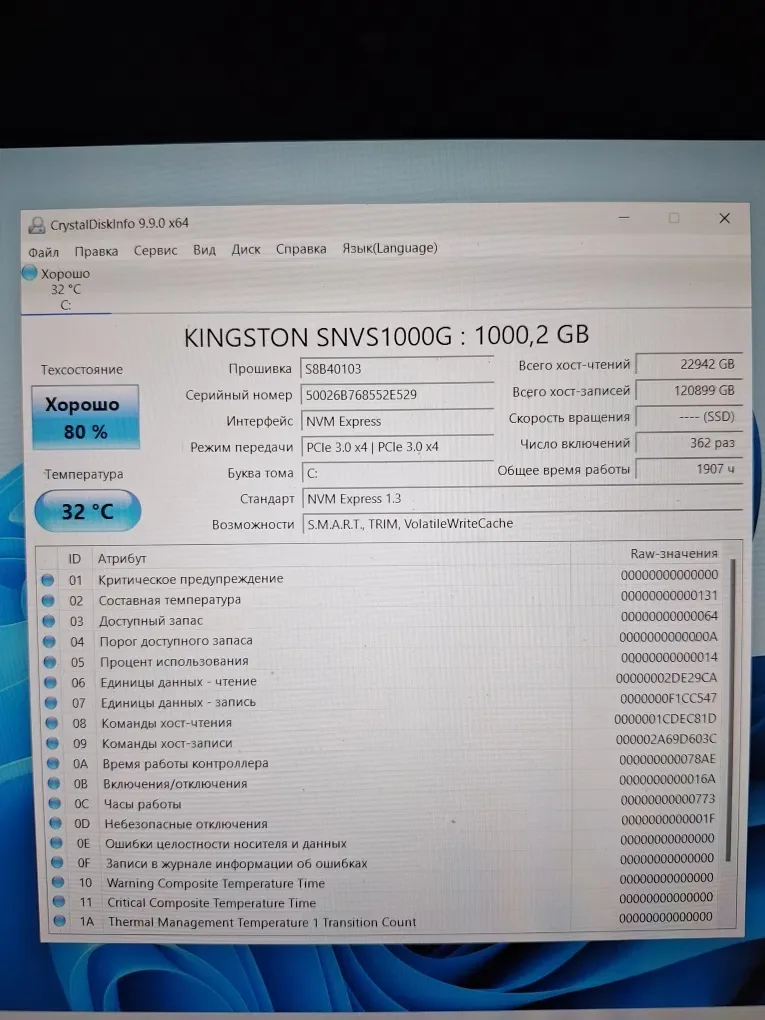
Task: Click the status dot for Критическое предупреждение
Action: tap(47, 580)
